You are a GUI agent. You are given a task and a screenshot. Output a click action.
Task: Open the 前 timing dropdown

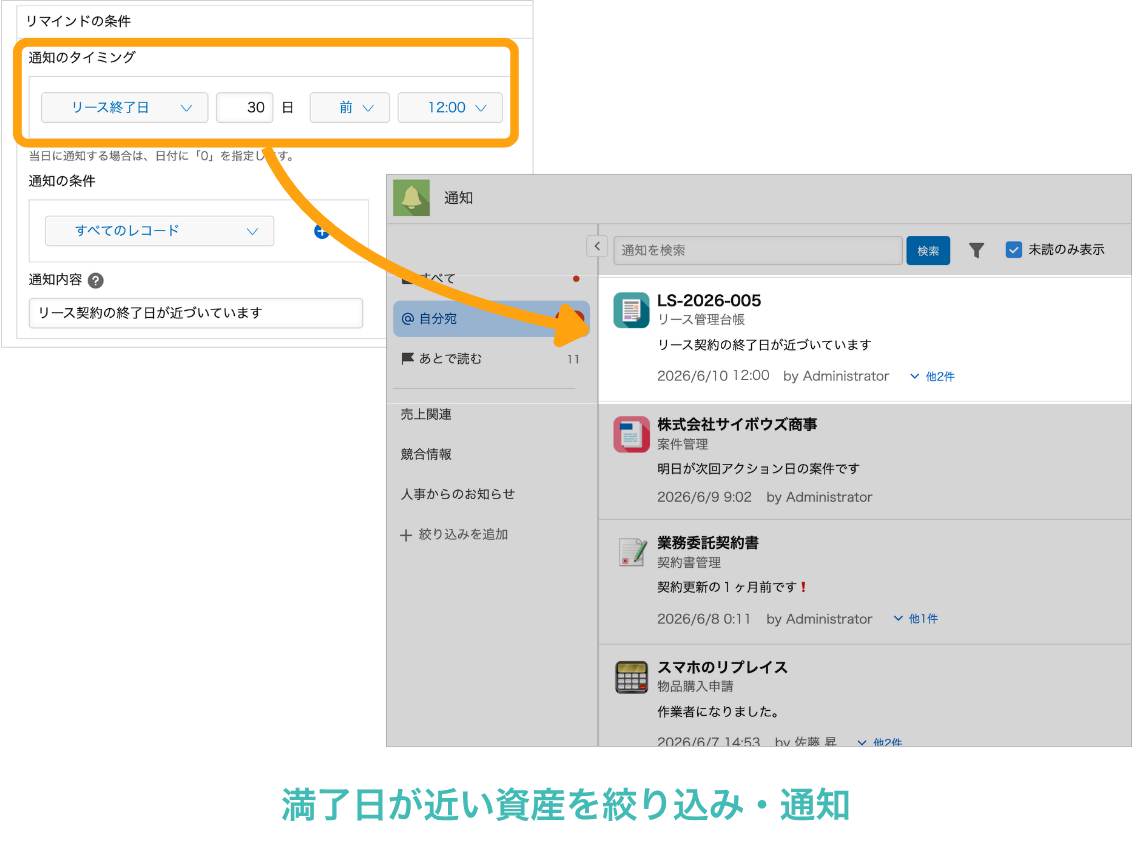click(350, 108)
